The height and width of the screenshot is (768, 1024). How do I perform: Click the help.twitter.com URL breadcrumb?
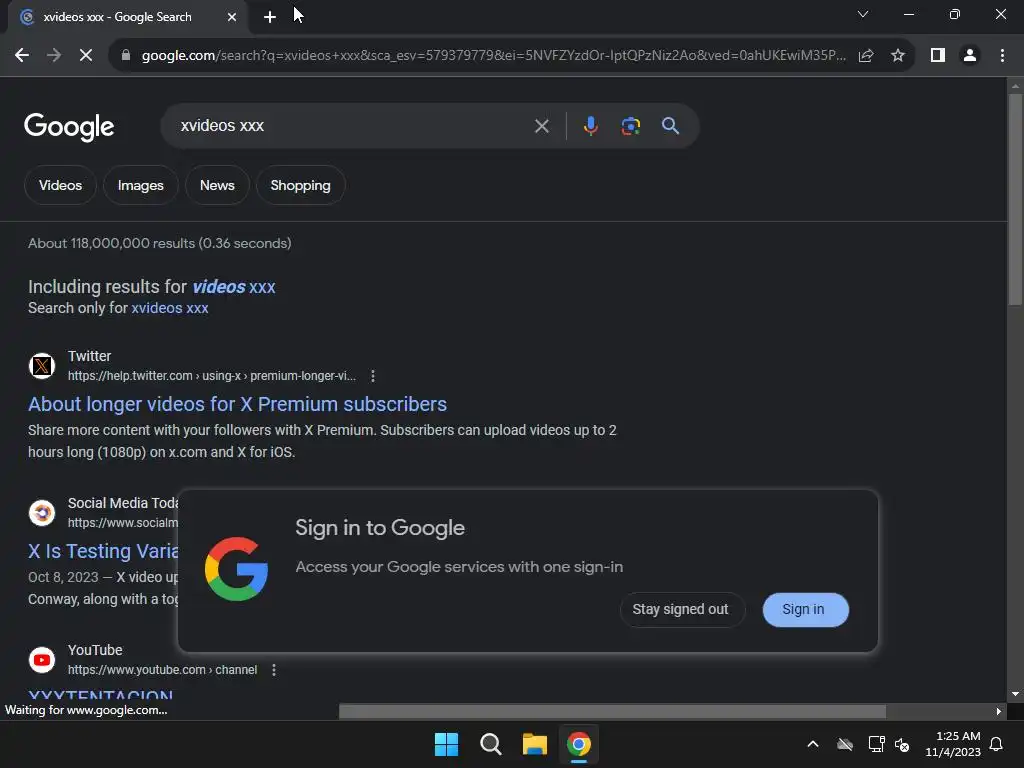[x=212, y=376]
